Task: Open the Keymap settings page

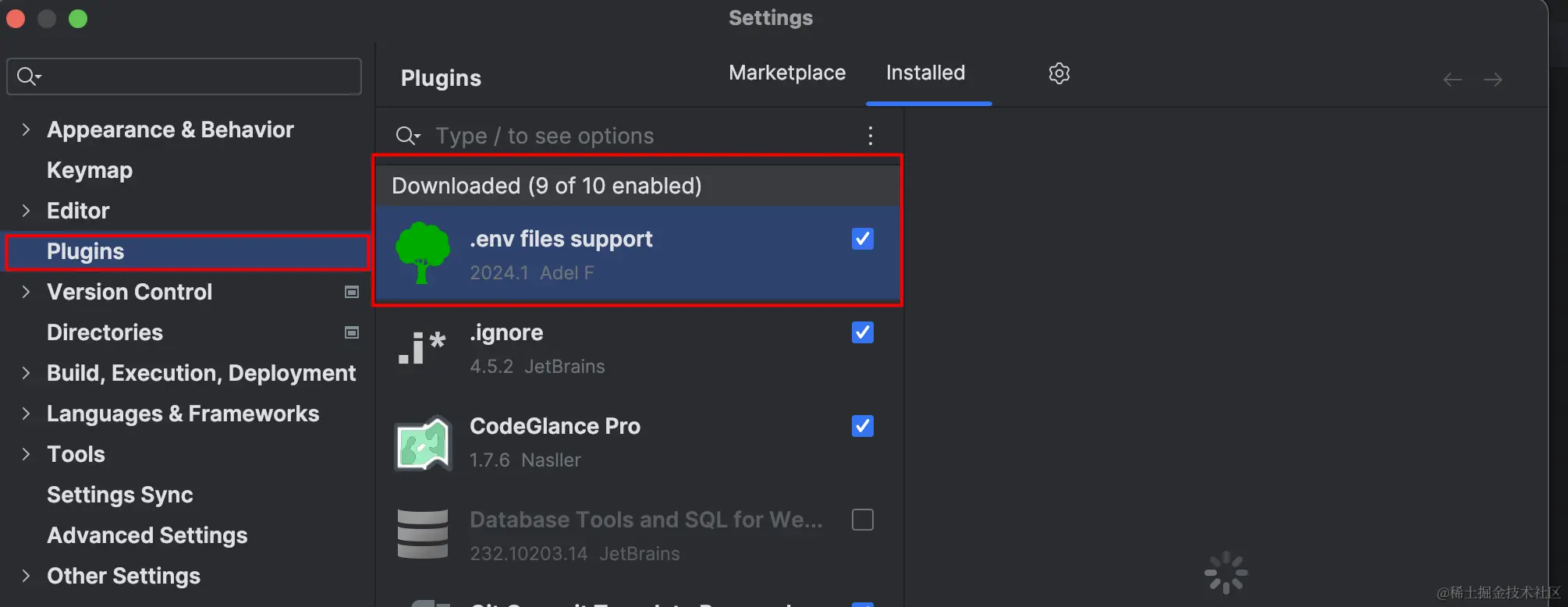Action: [x=90, y=170]
